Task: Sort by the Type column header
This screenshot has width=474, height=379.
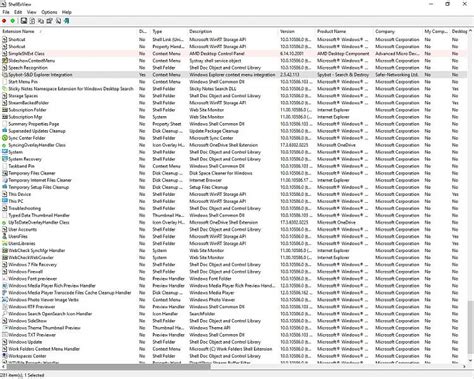Action: [169, 31]
